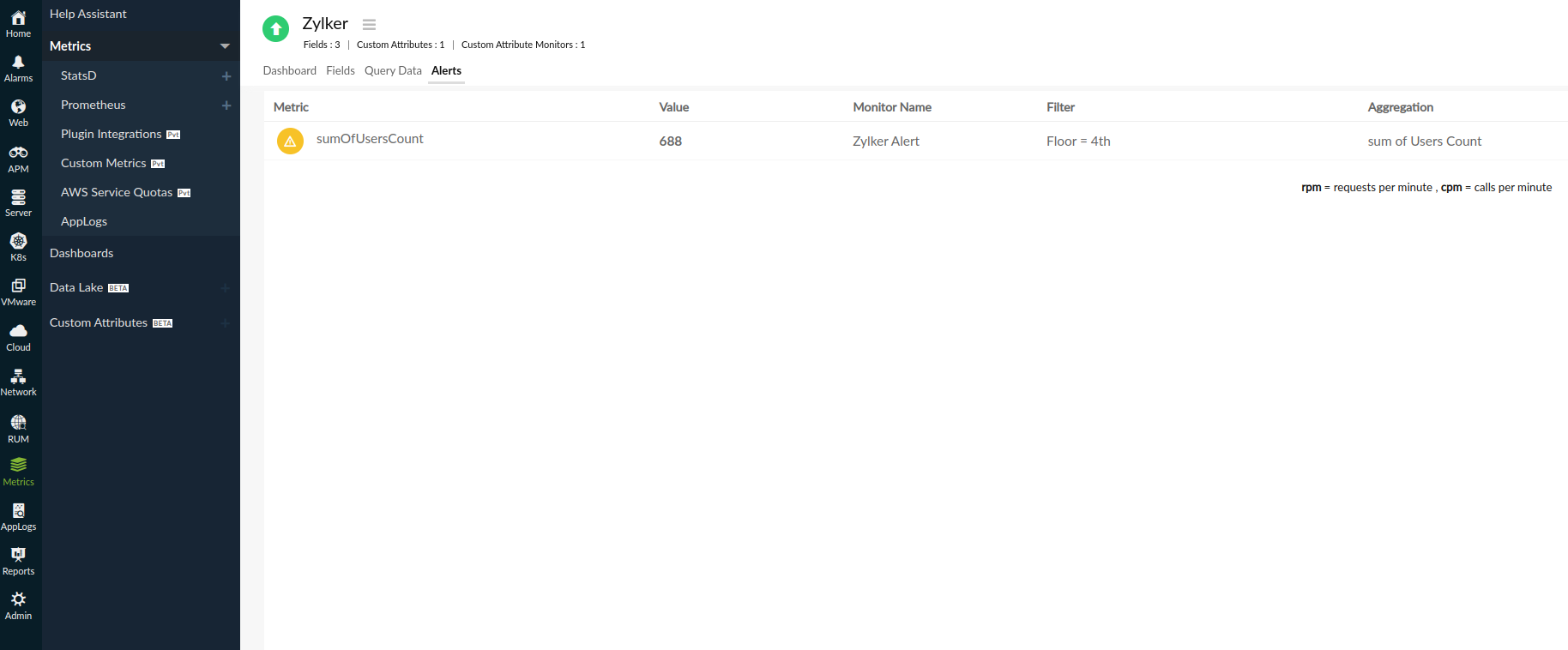Open the Cloud monitoring icon
Screen dimensions: 1568x650
pos(18,332)
